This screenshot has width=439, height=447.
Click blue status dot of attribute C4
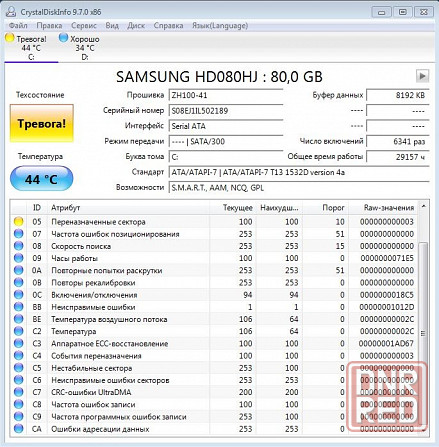[19, 356]
